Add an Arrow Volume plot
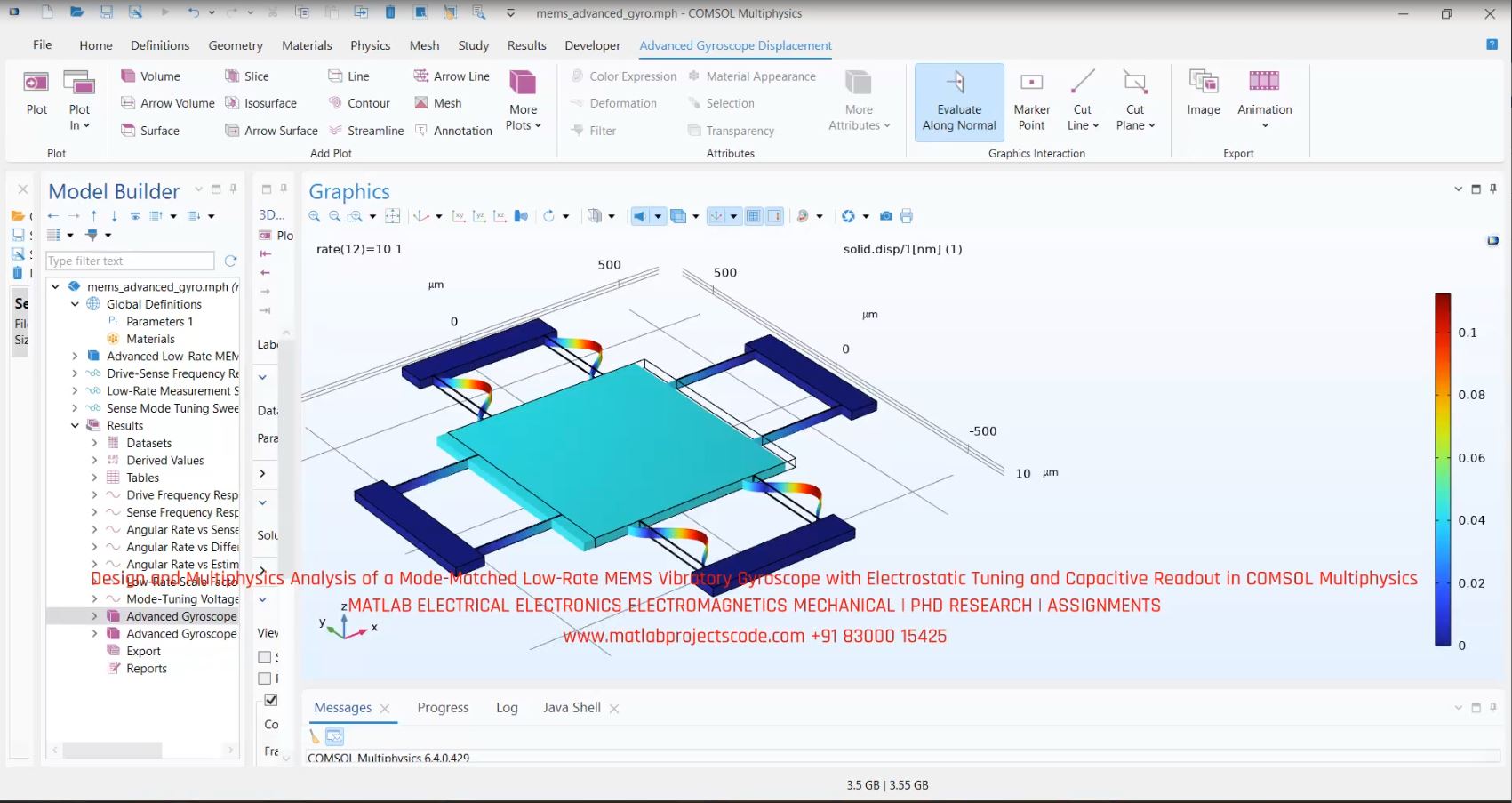Image resolution: width=1512 pixels, height=803 pixels. click(168, 103)
